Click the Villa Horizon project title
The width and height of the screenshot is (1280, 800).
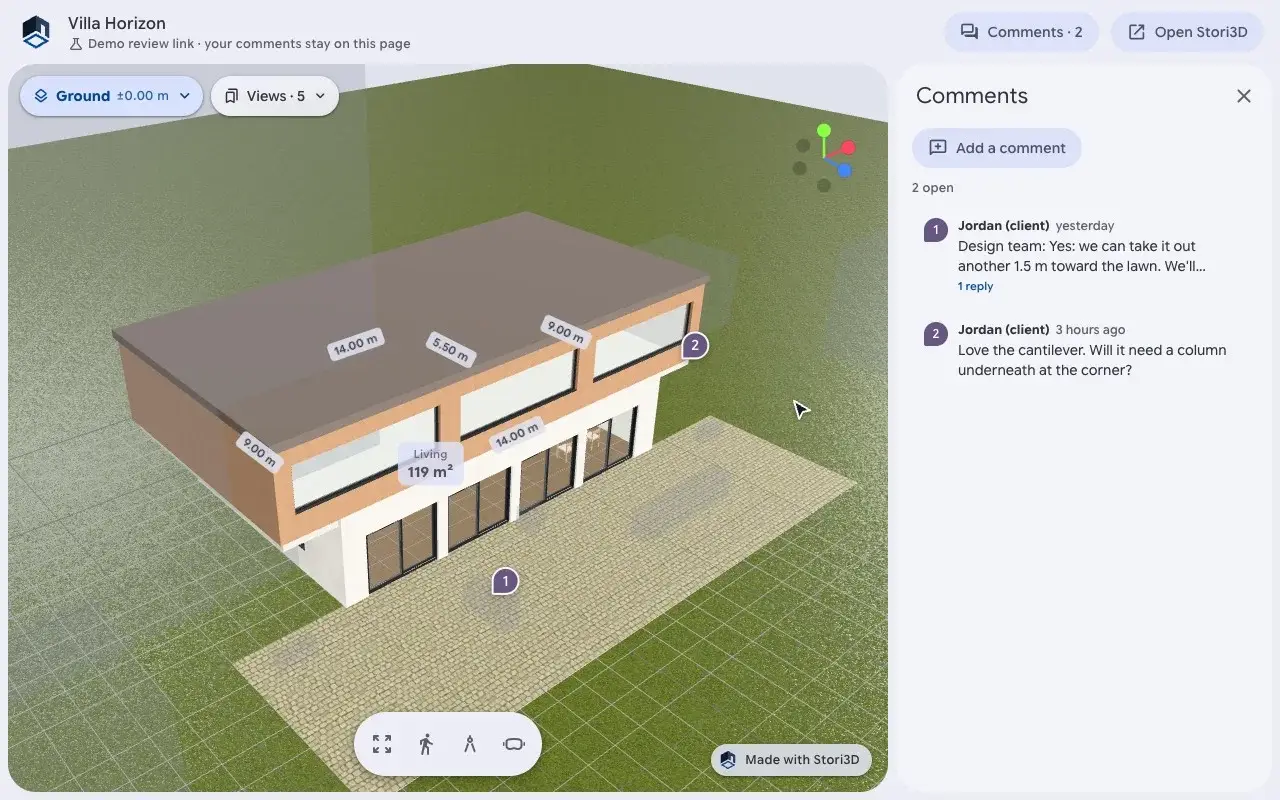point(117,23)
